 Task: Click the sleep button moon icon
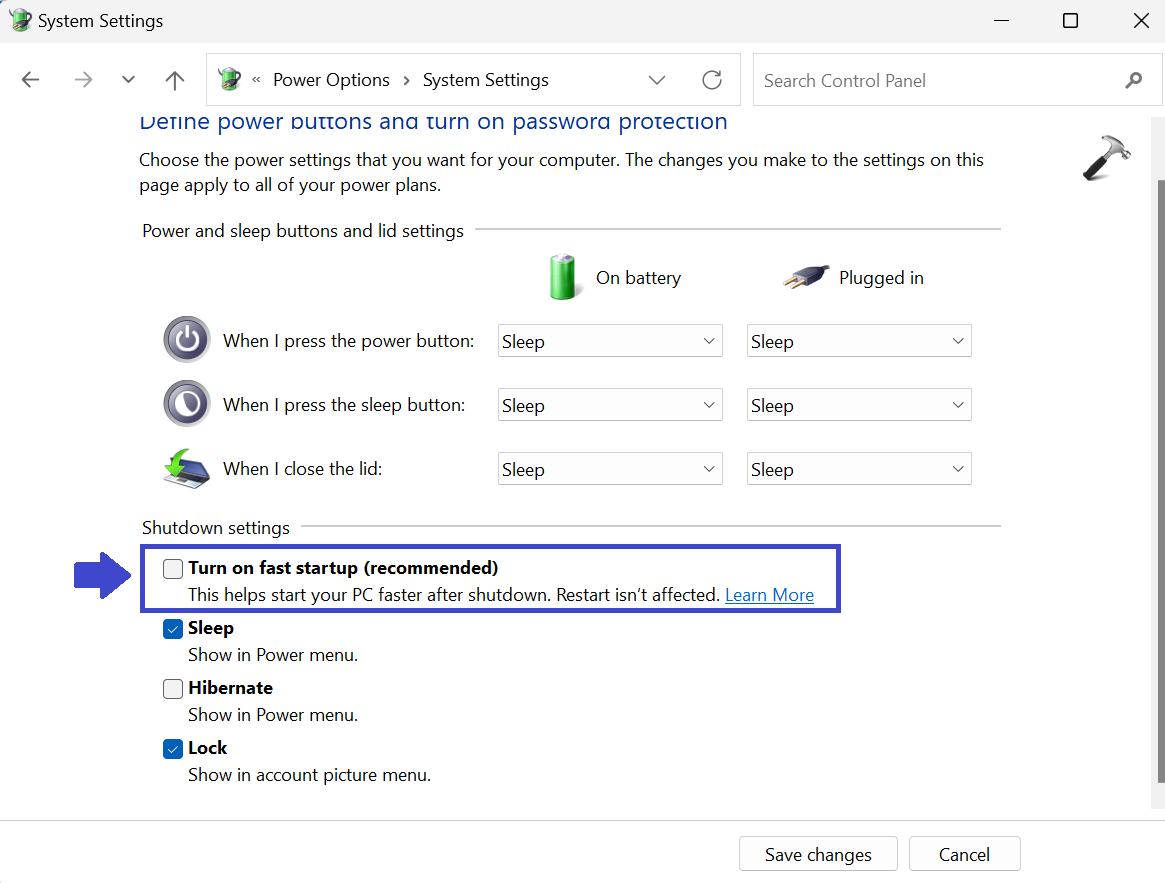[187, 404]
